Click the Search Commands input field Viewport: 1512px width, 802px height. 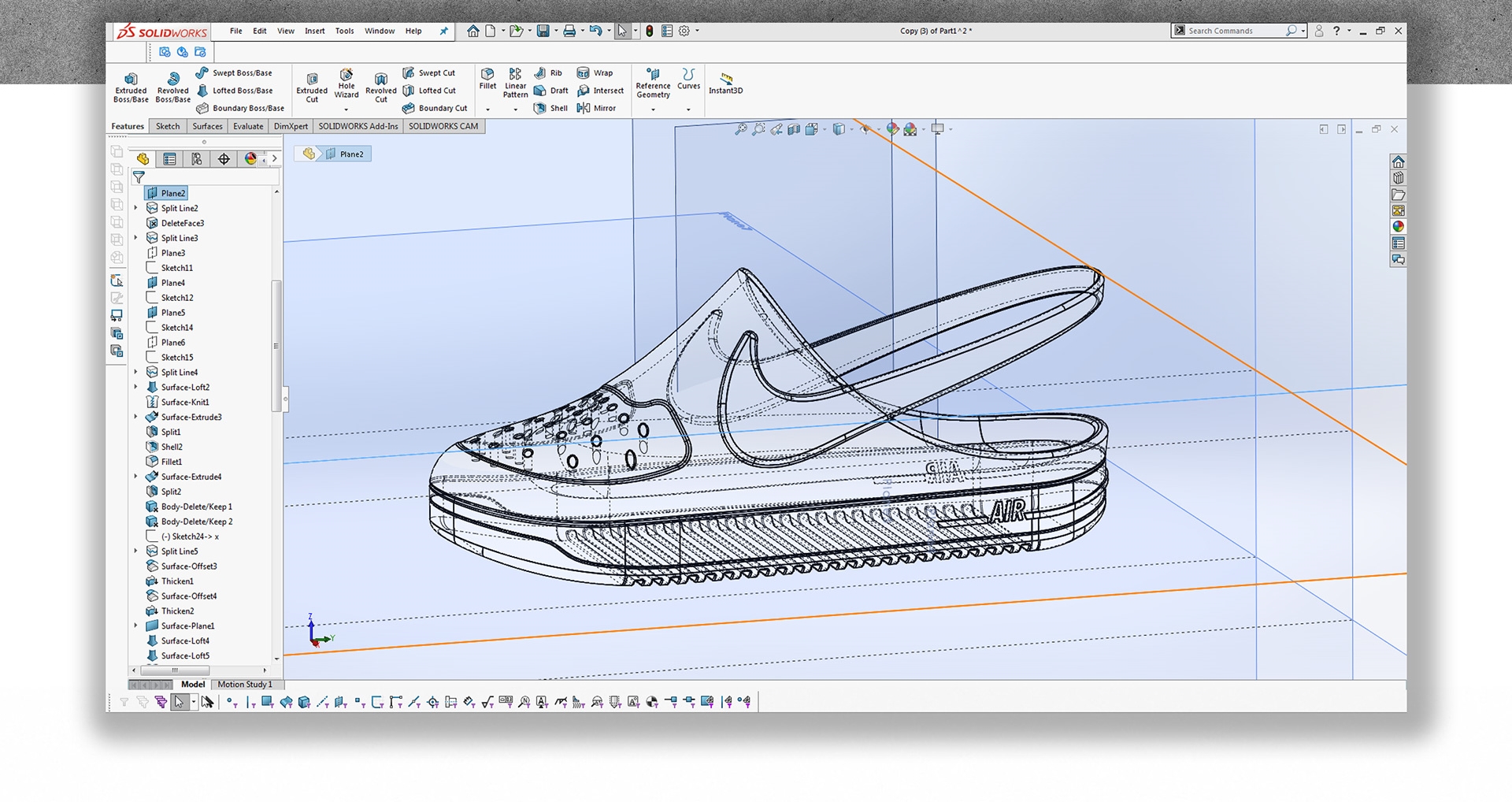pyautogui.click(x=1232, y=32)
